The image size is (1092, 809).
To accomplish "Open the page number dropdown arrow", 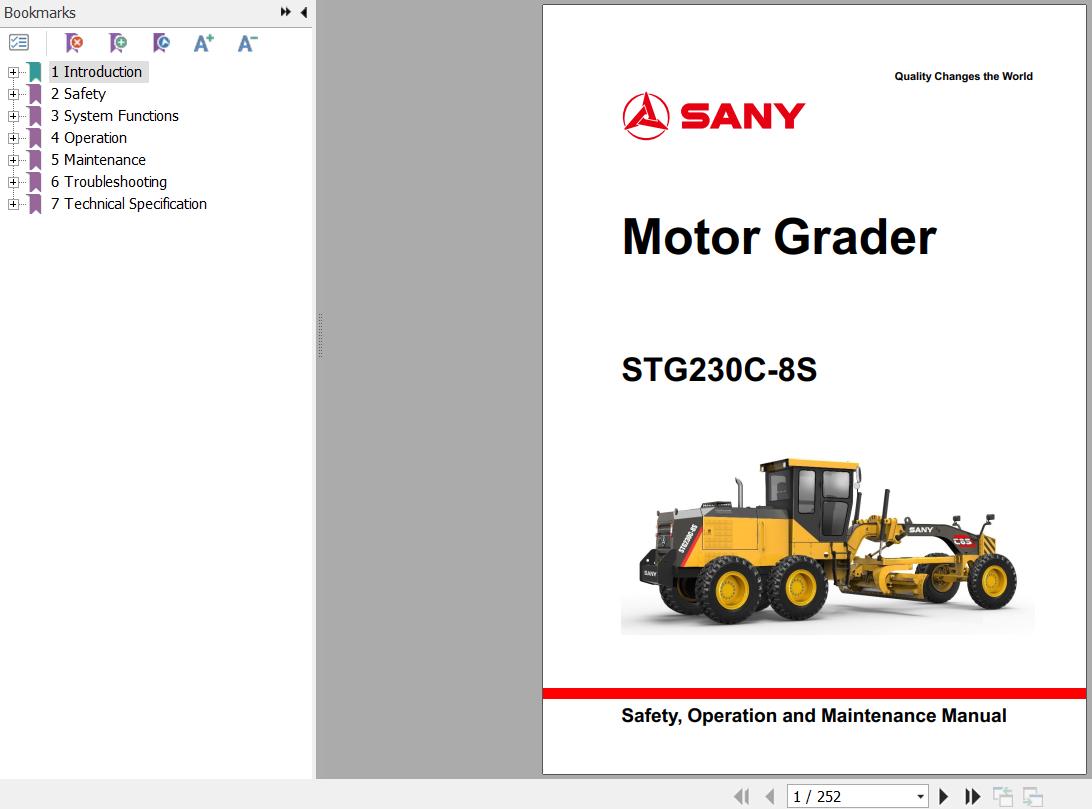I will click(x=921, y=796).
